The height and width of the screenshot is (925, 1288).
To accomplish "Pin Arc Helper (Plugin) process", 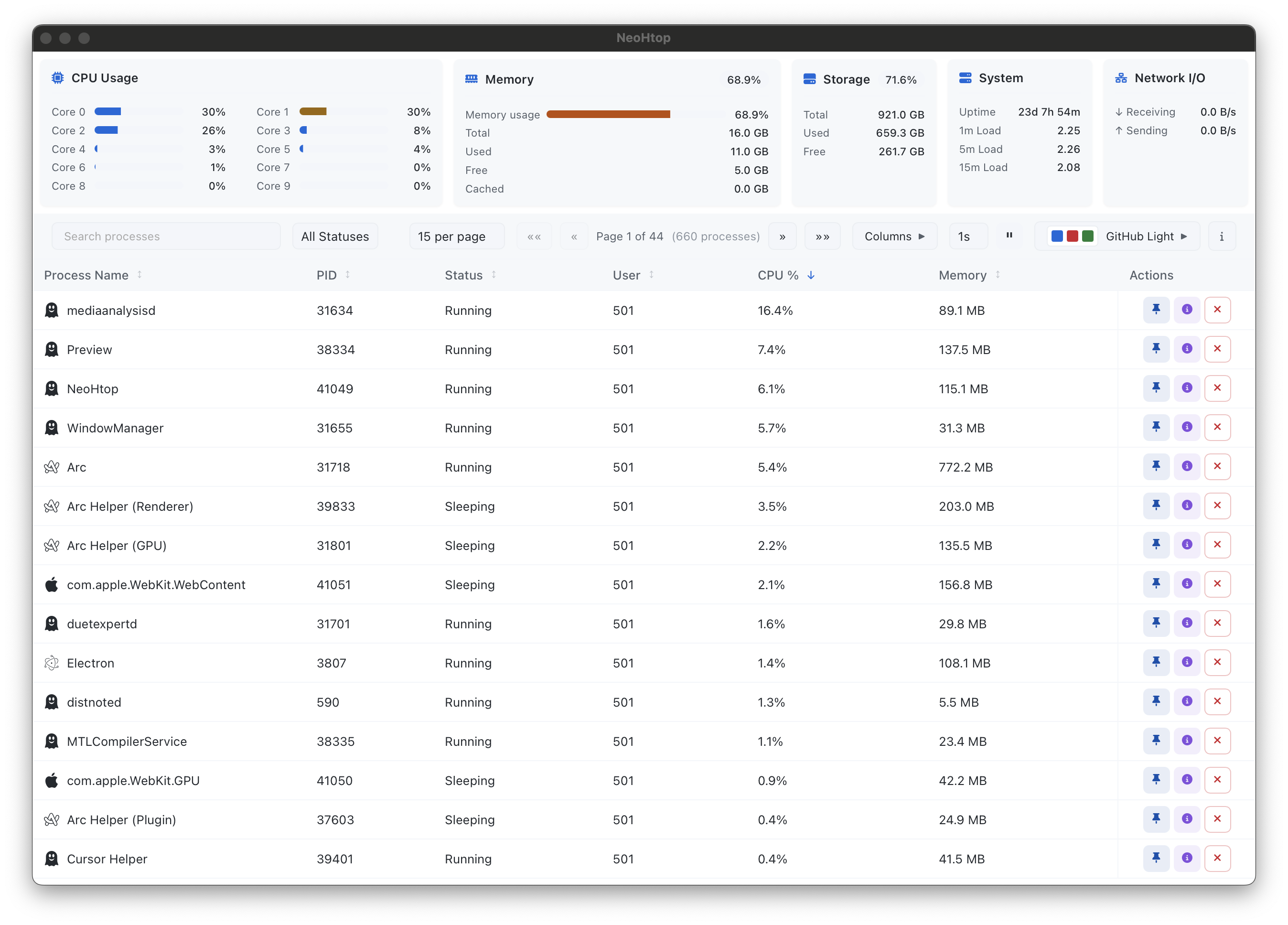I will [1156, 819].
